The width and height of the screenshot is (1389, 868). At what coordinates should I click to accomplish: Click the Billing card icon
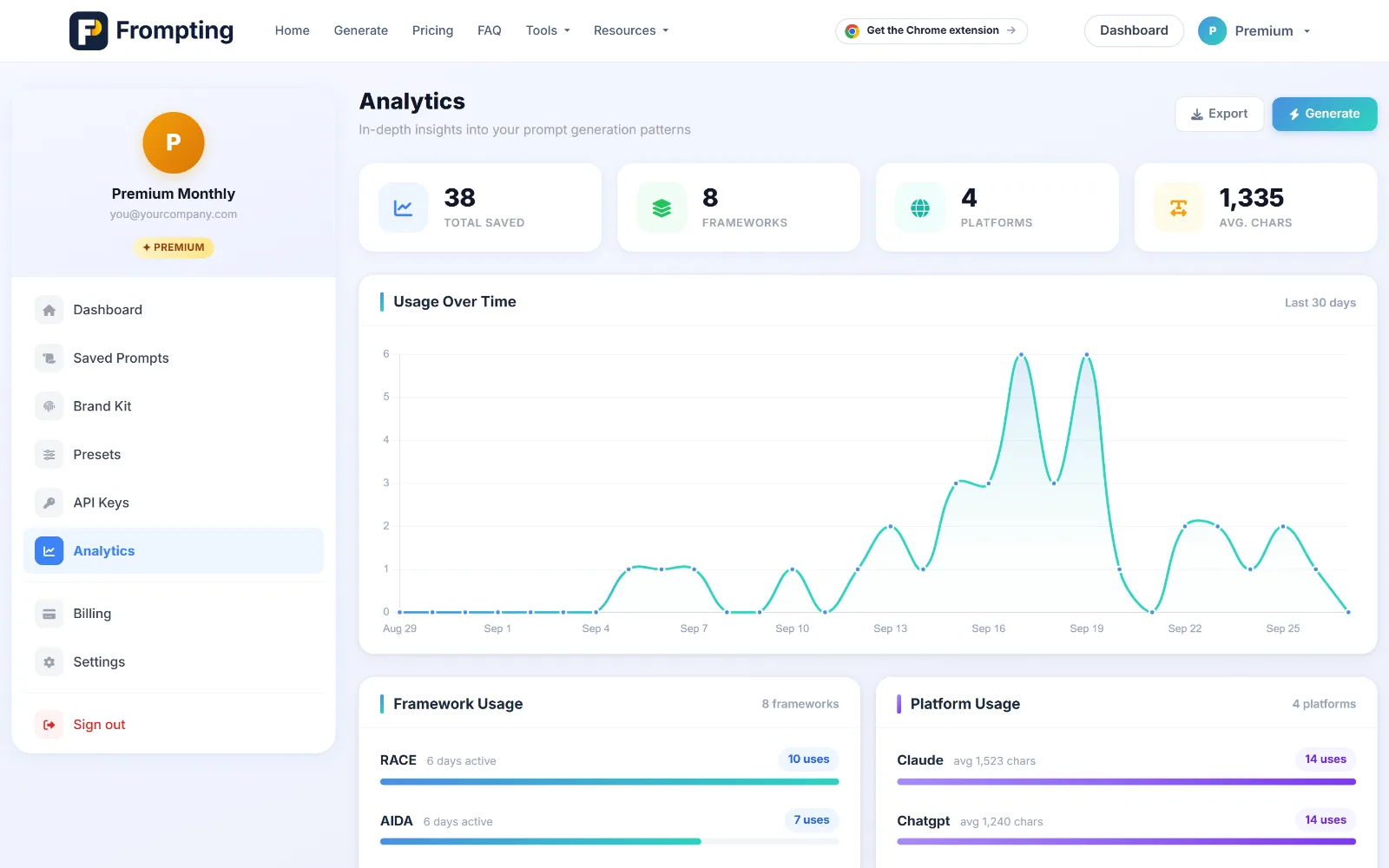[49, 614]
